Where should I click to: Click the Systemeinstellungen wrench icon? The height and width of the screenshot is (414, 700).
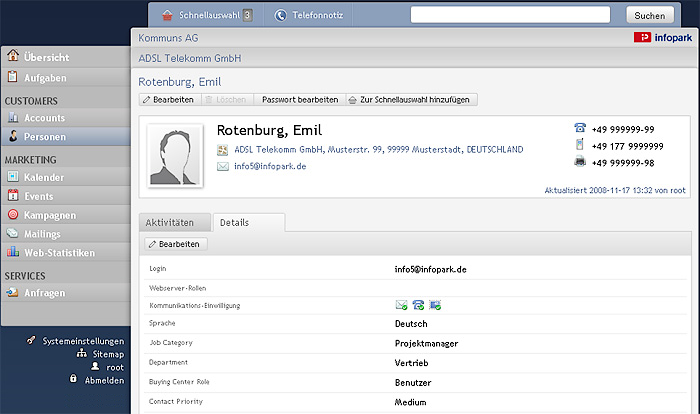pos(31,340)
